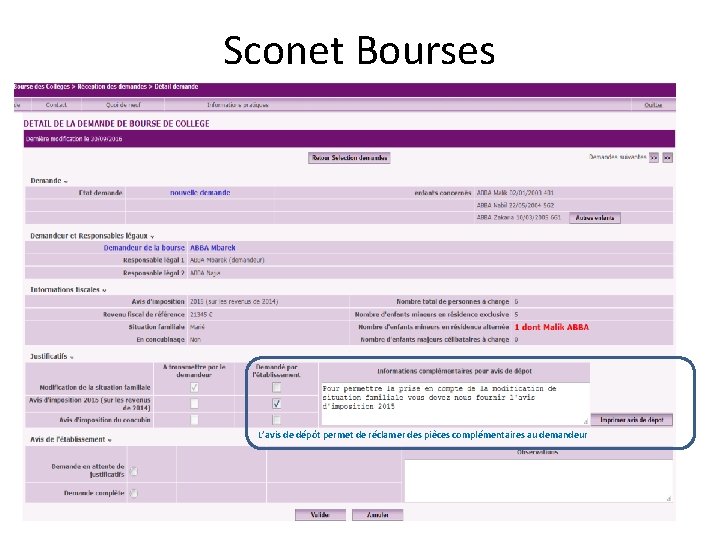Click the Annuler button
This screenshot has width=720, height=540.
point(377,515)
